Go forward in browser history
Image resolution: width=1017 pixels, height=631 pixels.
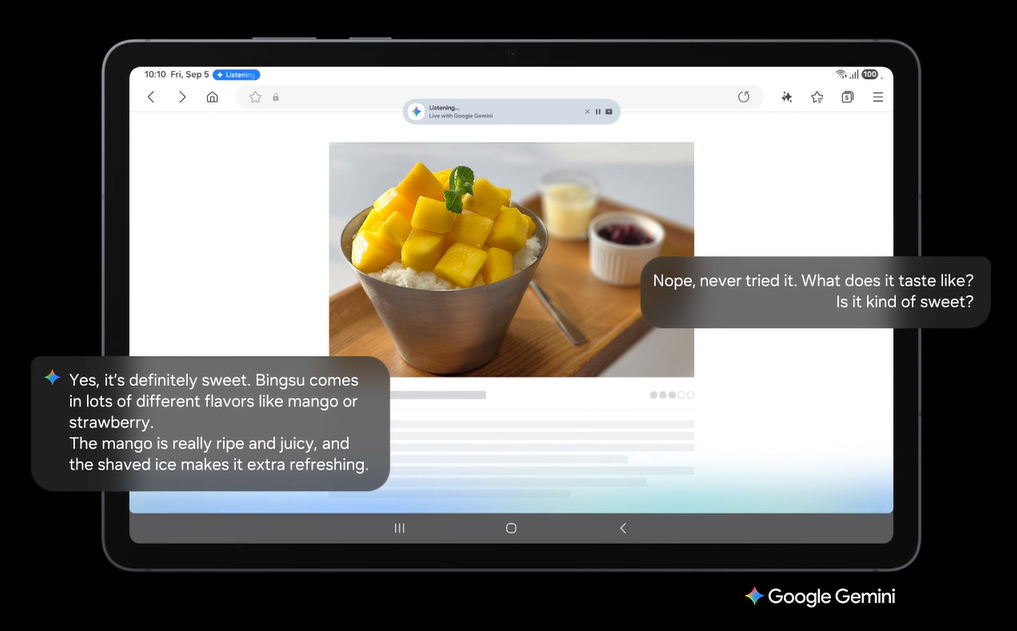182,97
